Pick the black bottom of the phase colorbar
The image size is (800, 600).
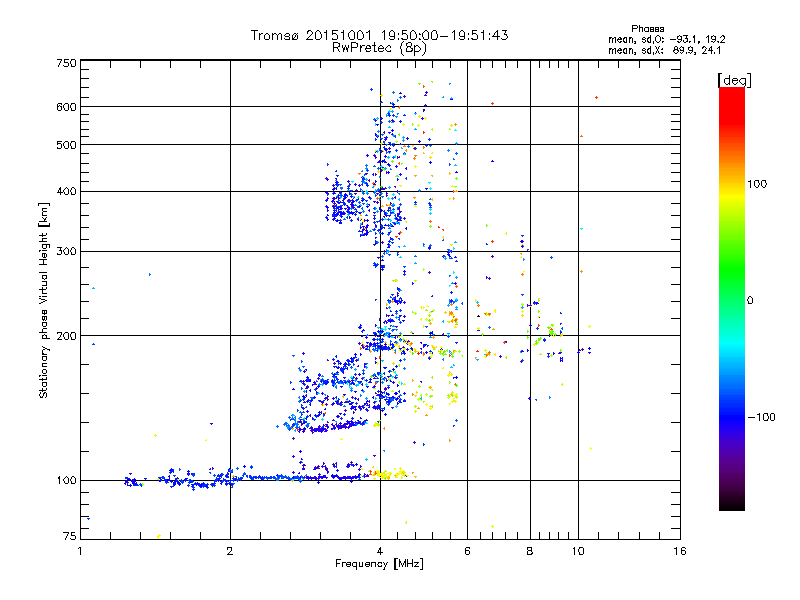732,503
